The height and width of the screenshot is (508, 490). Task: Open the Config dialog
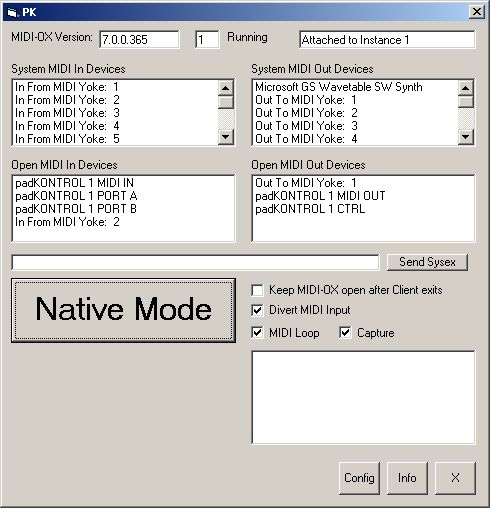359,478
